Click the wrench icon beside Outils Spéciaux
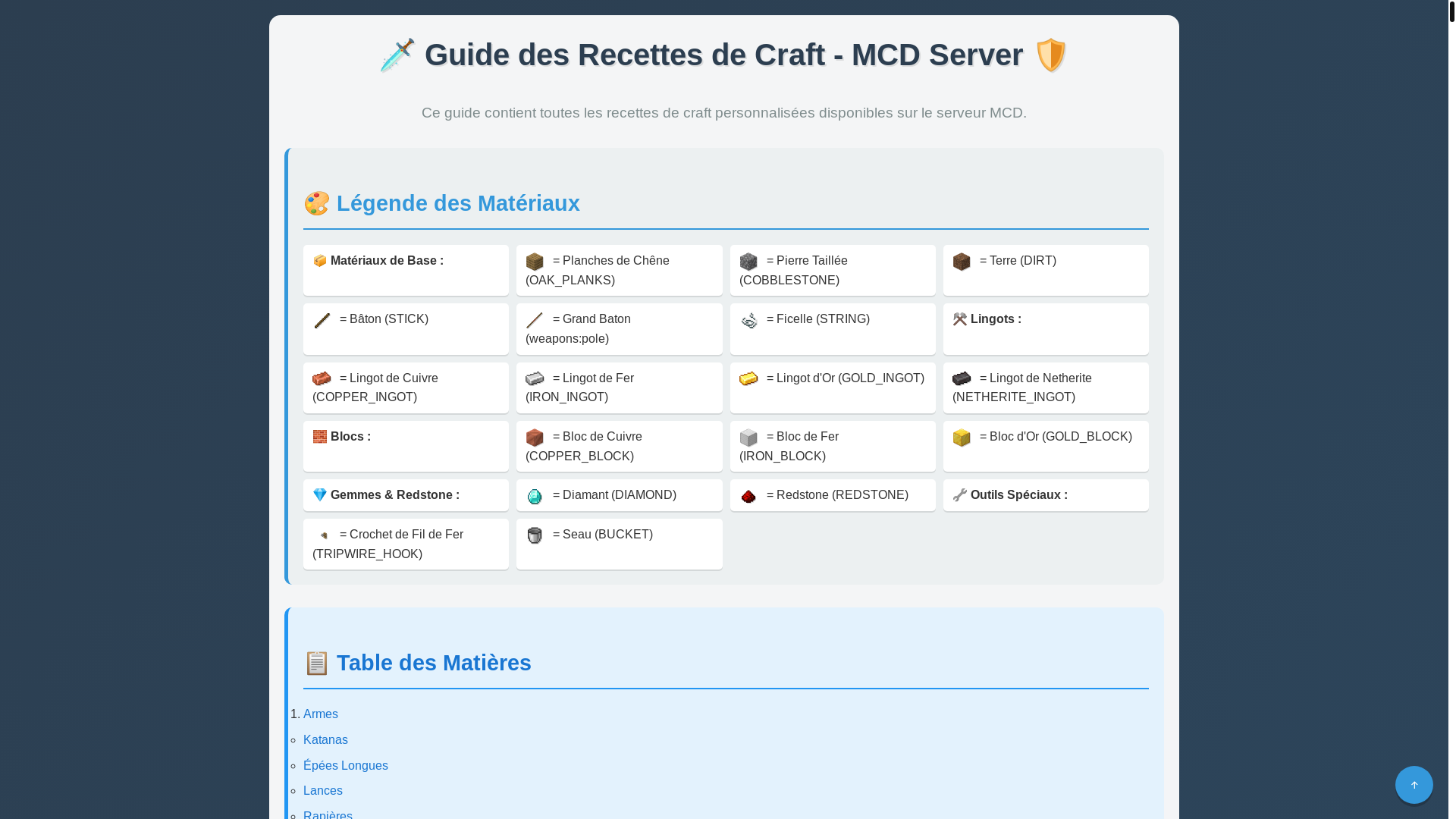Screen dimensions: 1456x819 tap(960, 495)
